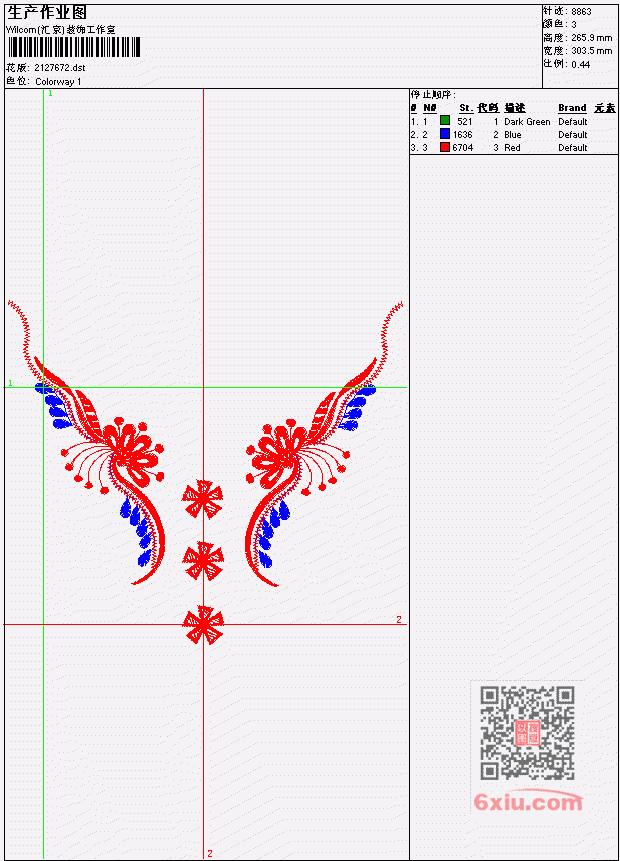Click the stitch total value '8863'
Image resolution: width=620 pixels, height=861 pixels.
[x=582, y=12]
